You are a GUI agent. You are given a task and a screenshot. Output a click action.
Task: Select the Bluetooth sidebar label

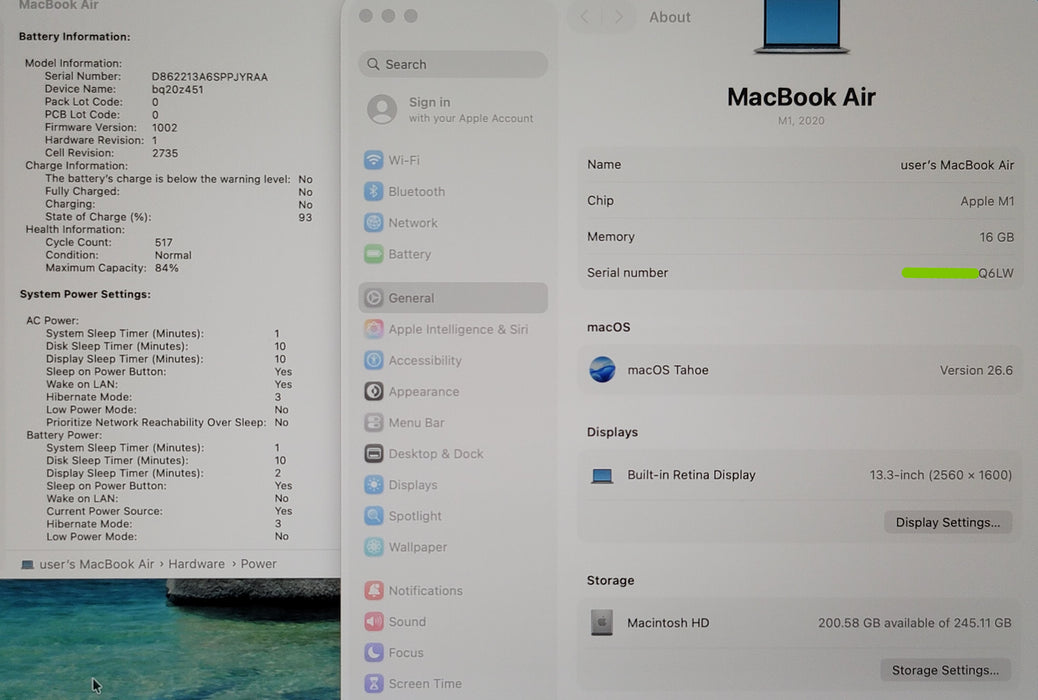tap(416, 191)
